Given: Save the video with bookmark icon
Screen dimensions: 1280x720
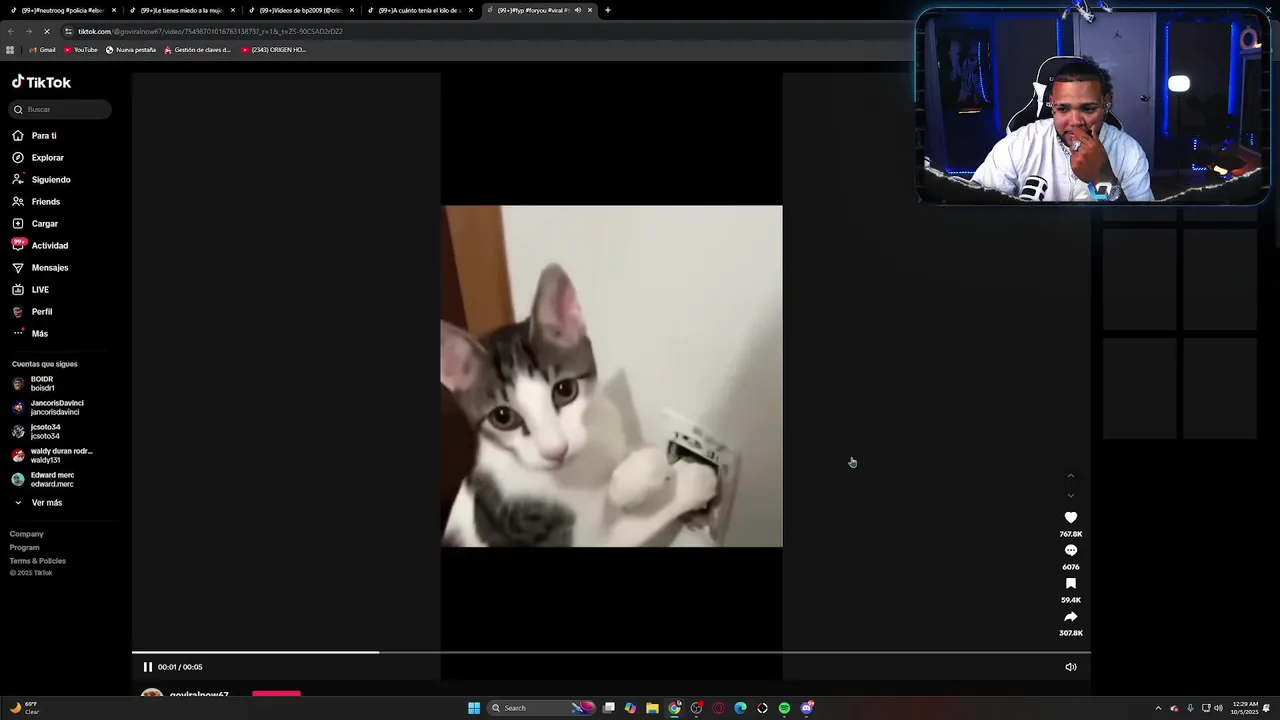Looking at the screenshot, I should pyautogui.click(x=1071, y=584).
